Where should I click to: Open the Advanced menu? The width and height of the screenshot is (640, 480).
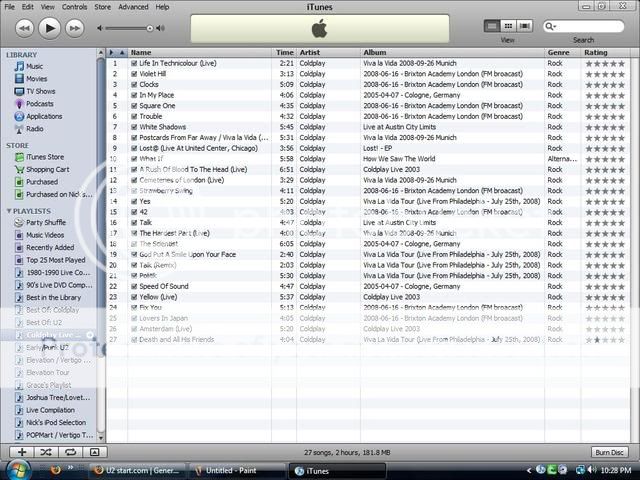[x=133, y=7]
